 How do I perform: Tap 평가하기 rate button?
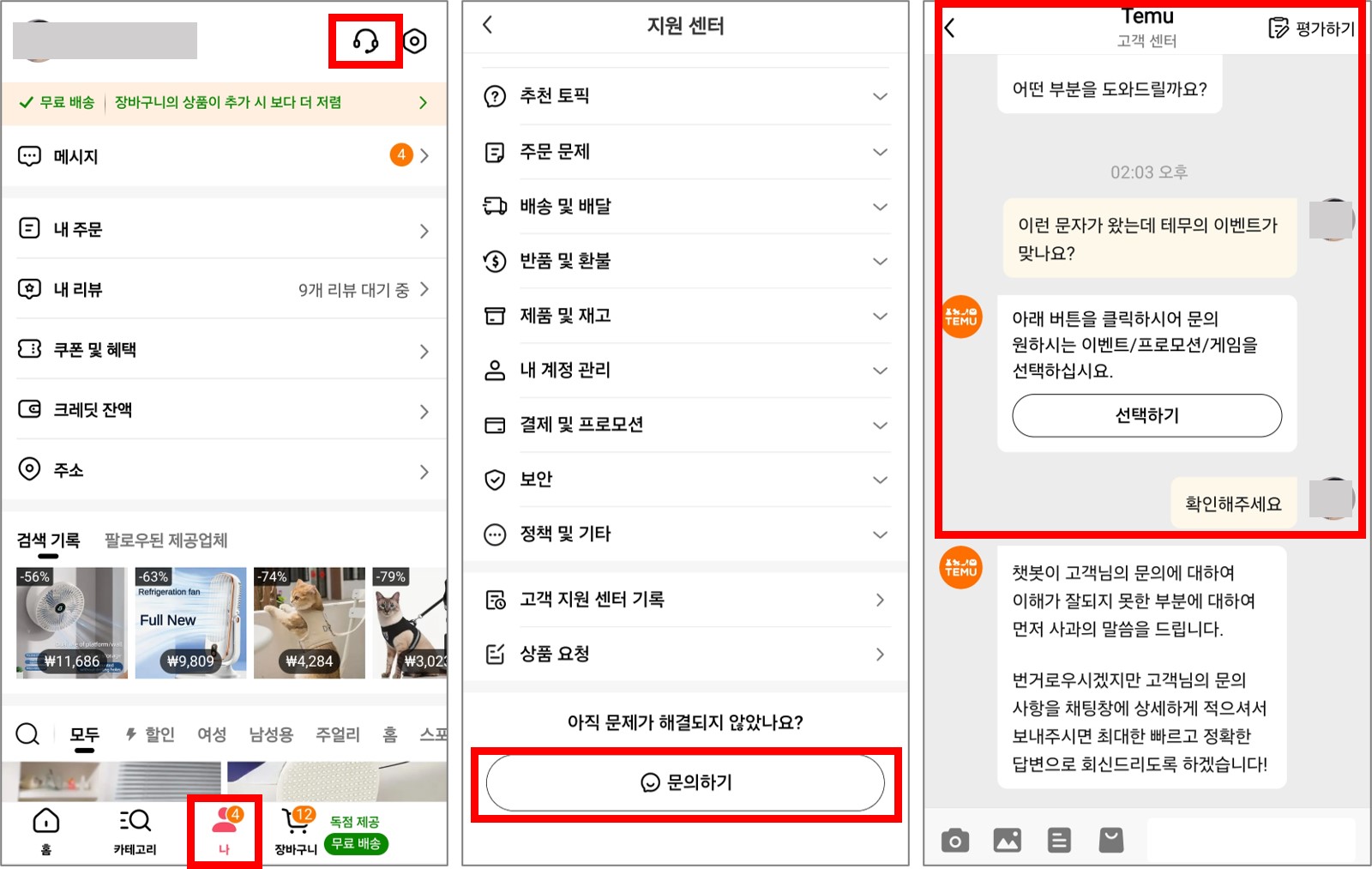pyautogui.click(x=1311, y=28)
